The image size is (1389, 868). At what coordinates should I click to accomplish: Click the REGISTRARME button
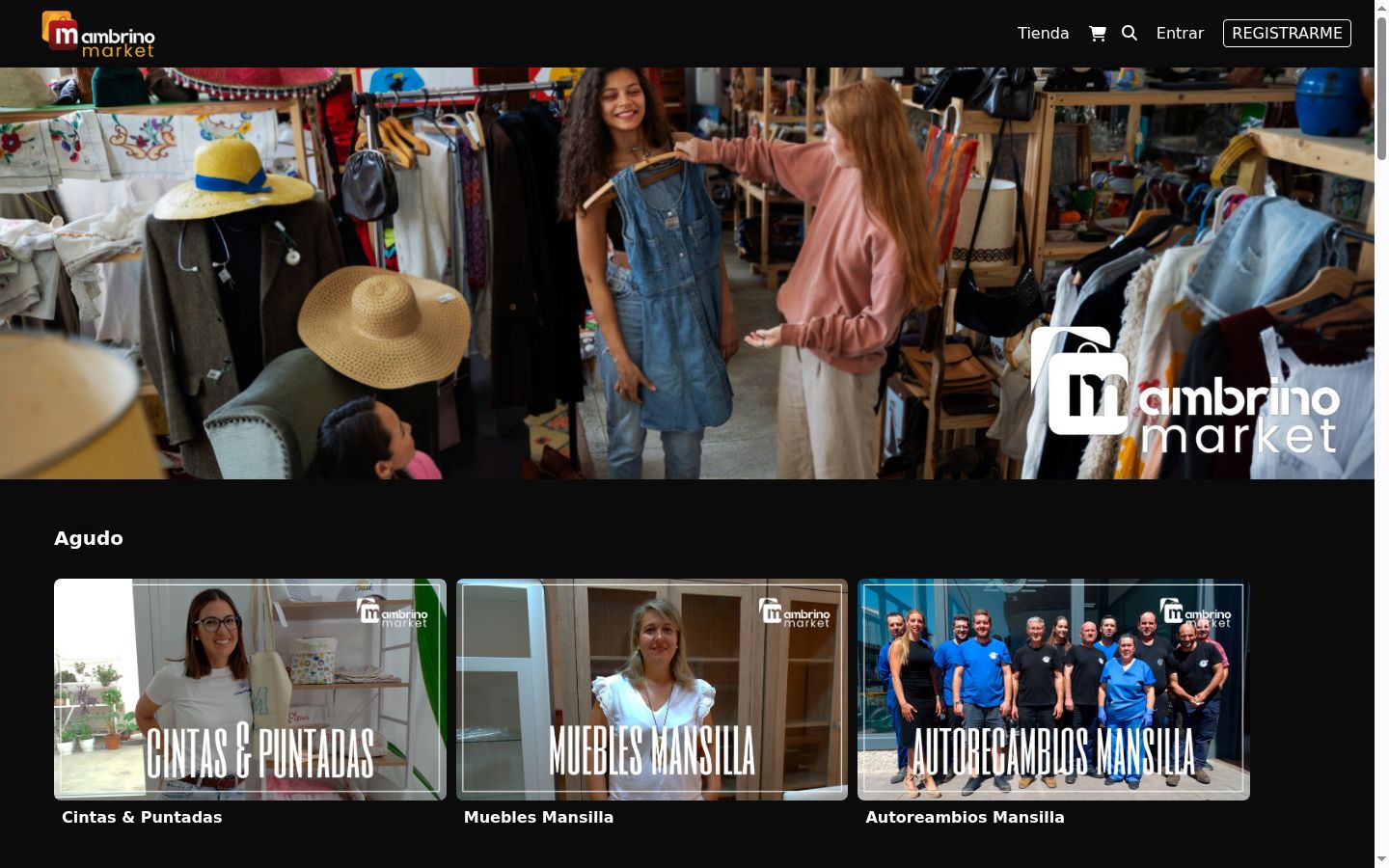pyautogui.click(x=1287, y=33)
